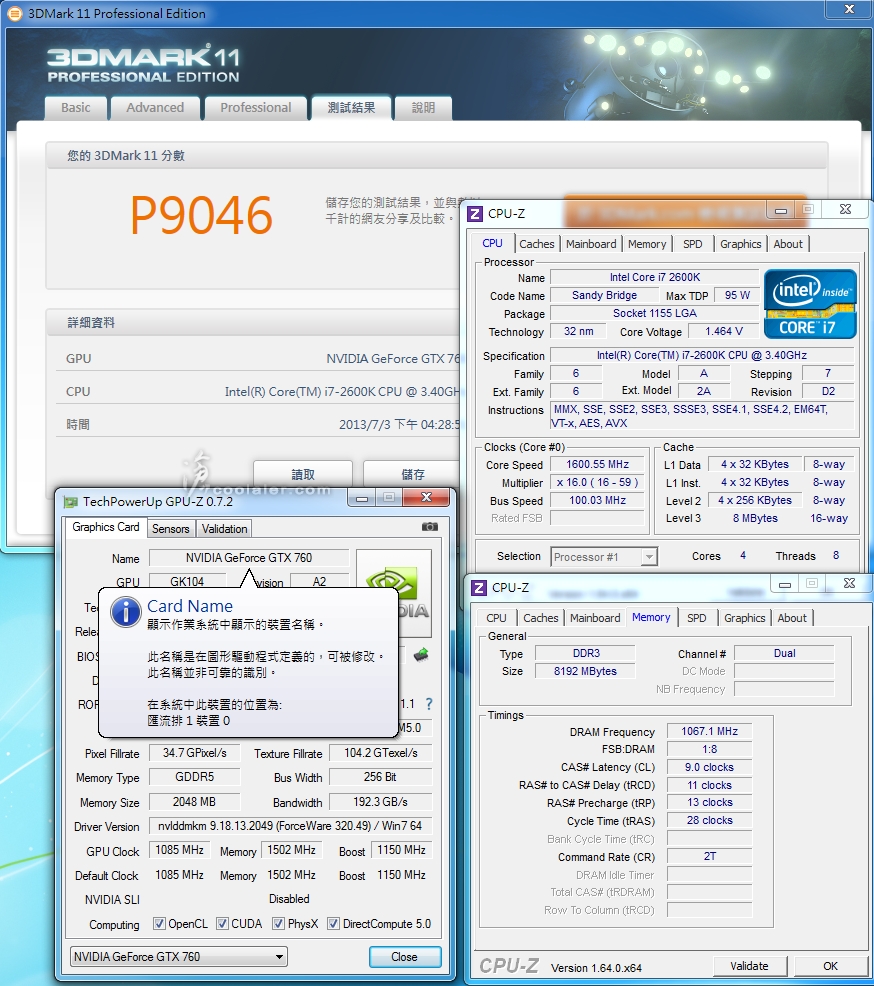This screenshot has width=874, height=986.
Task: Click the Core Voltage value 1.464 V
Action: [x=724, y=331]
